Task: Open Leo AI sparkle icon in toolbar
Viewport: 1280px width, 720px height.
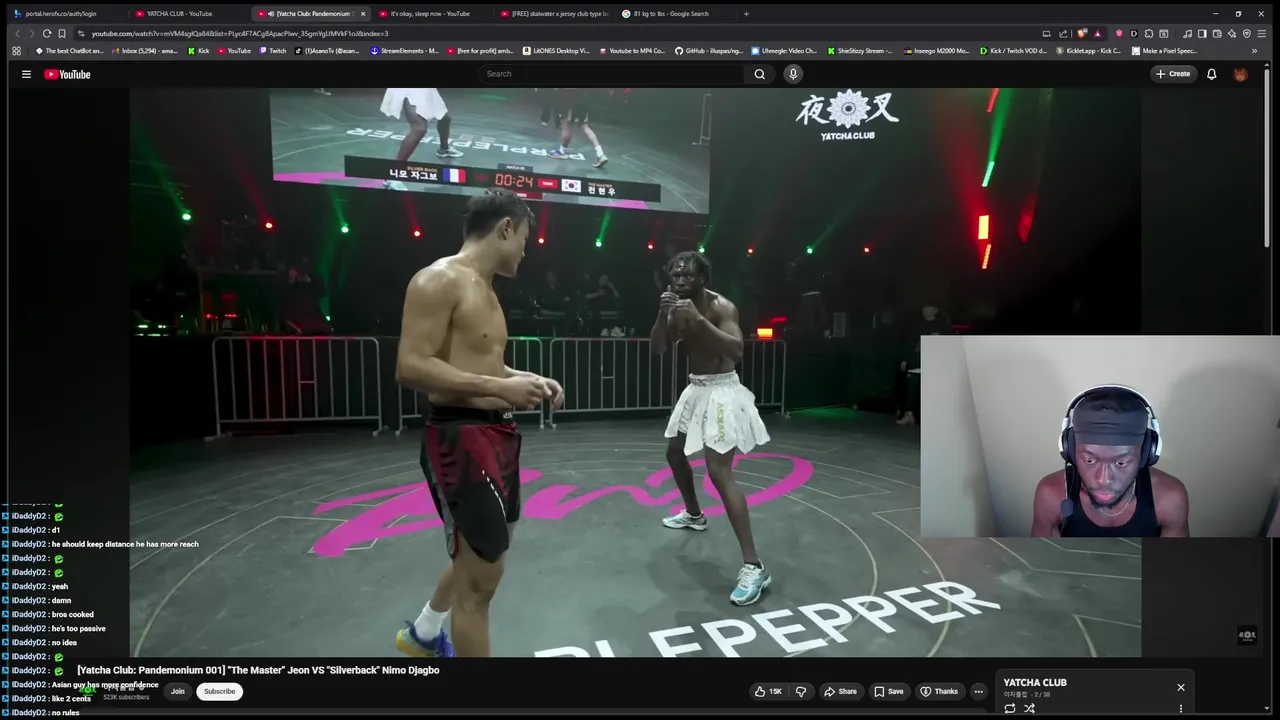Action: point(1232,33)
